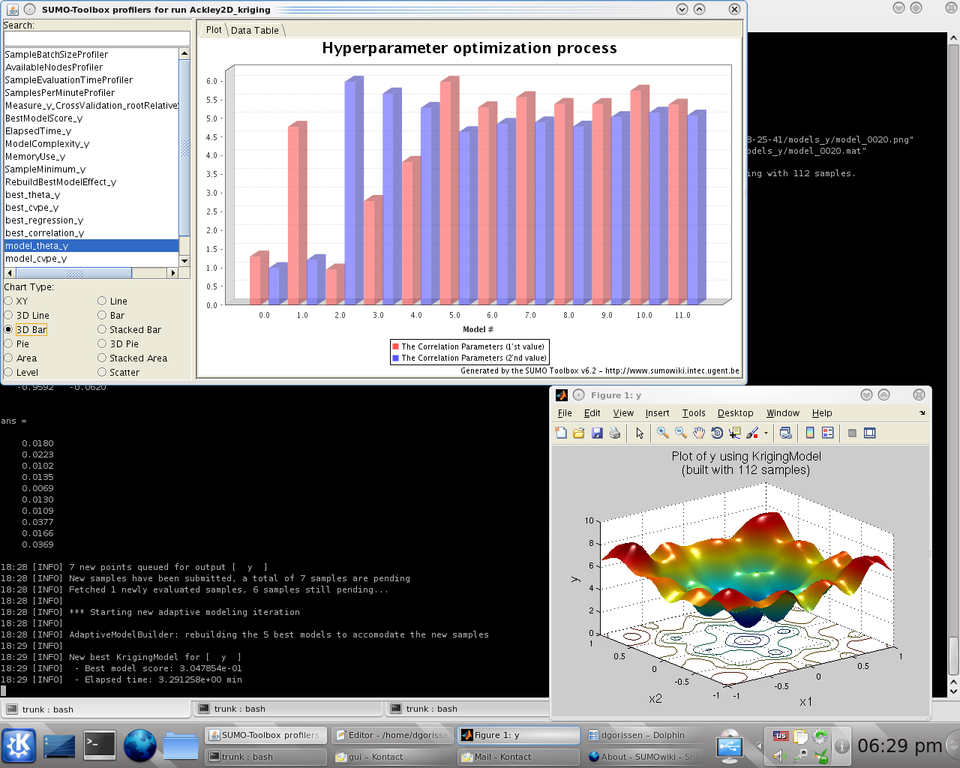Click the Zoom In tool in figure toolbar

tap(662, 433)
